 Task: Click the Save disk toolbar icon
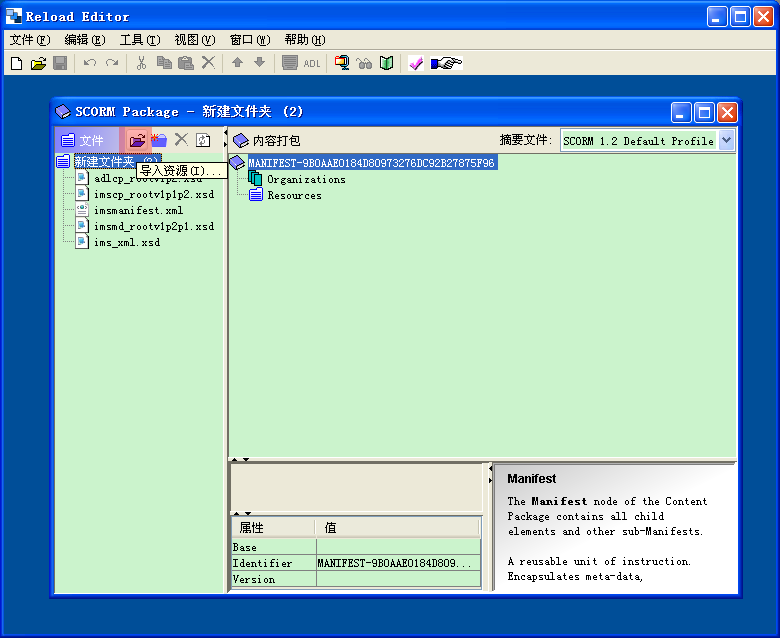(x=60, y=63)
